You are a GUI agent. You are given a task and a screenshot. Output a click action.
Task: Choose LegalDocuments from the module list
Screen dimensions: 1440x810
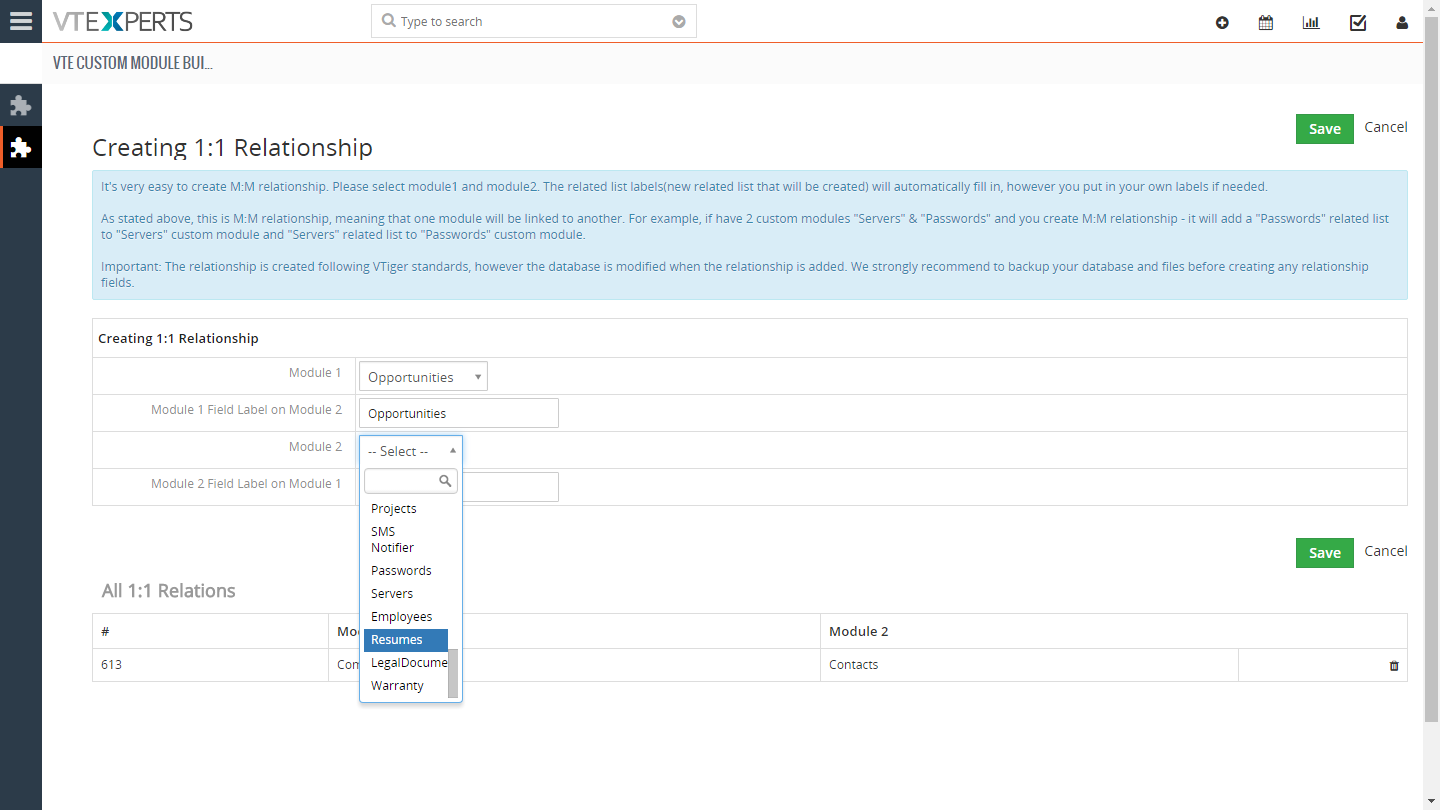point(406,662)
